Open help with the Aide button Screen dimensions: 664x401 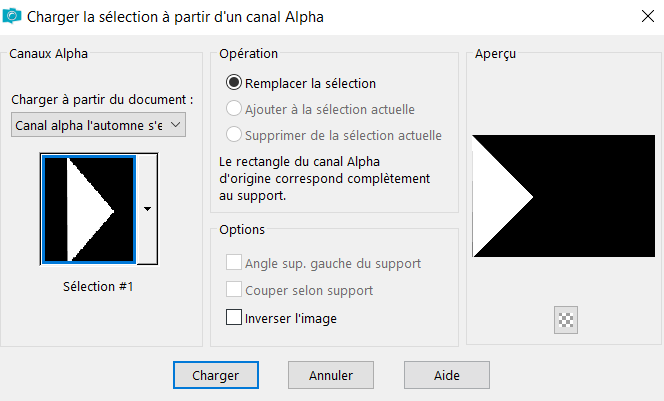pyautogui.click(x=447, y=375)
